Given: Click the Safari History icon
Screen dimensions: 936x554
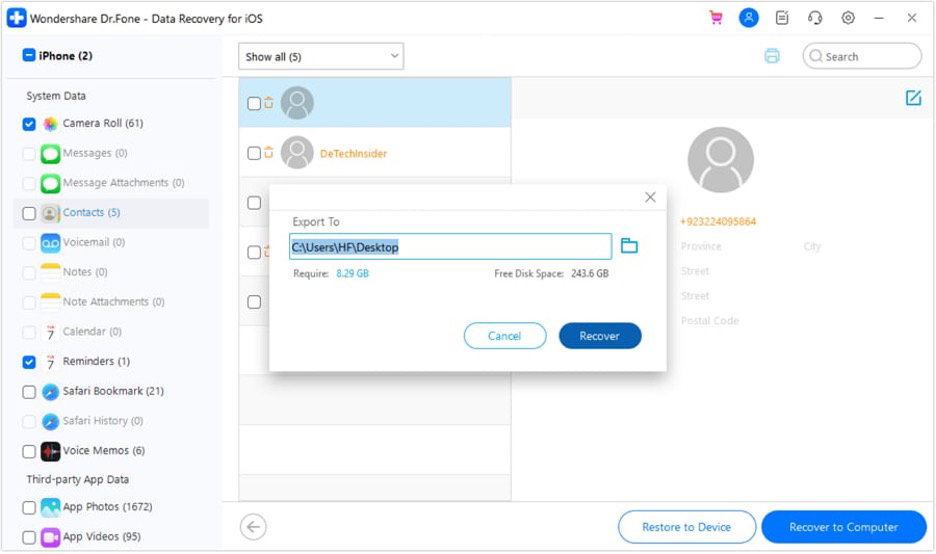Looking at the screenshot, I should click(50, 421).
